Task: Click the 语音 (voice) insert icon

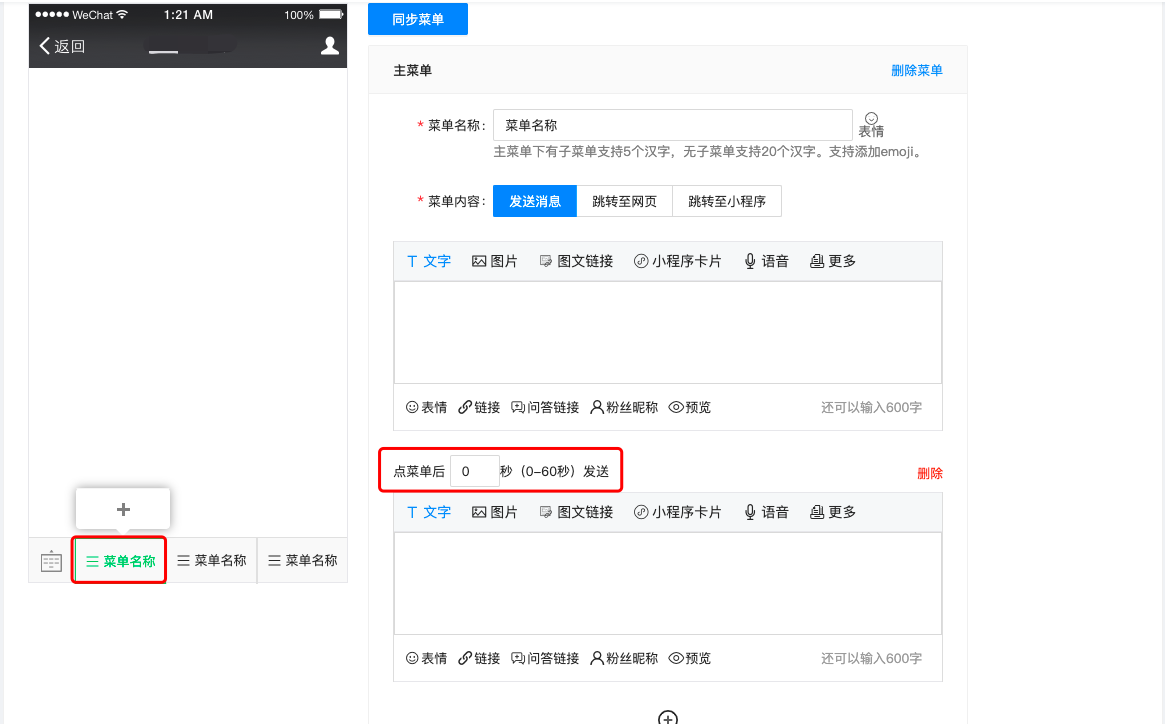Action: [765, 261]
